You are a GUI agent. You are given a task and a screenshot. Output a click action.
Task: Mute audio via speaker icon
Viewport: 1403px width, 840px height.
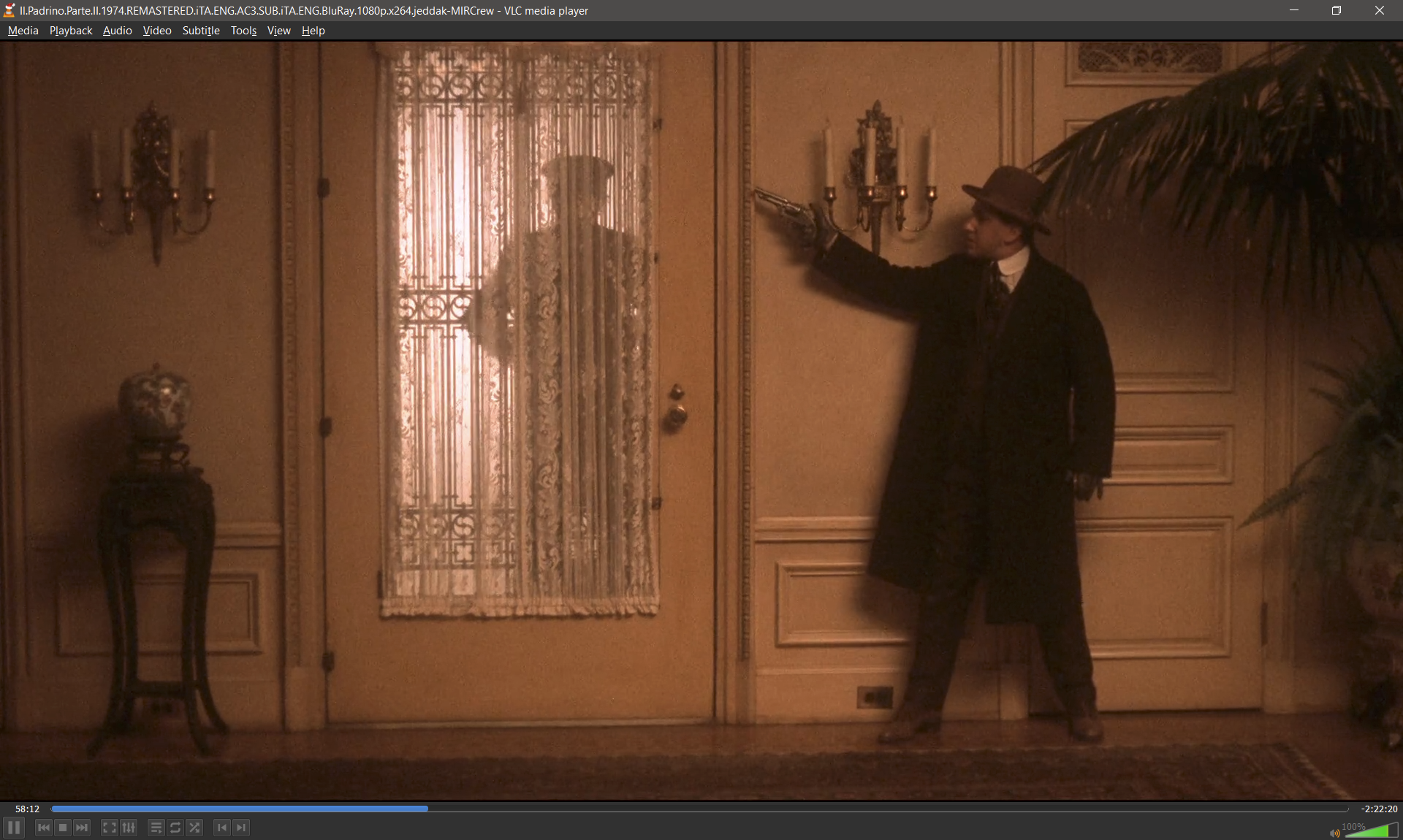(1334, 833)
